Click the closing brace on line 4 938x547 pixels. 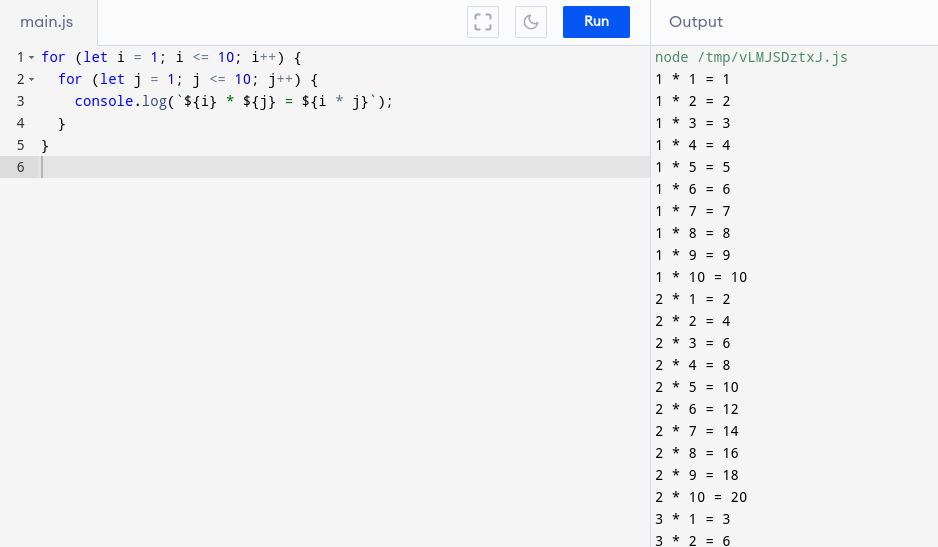[x=62, y=124]
